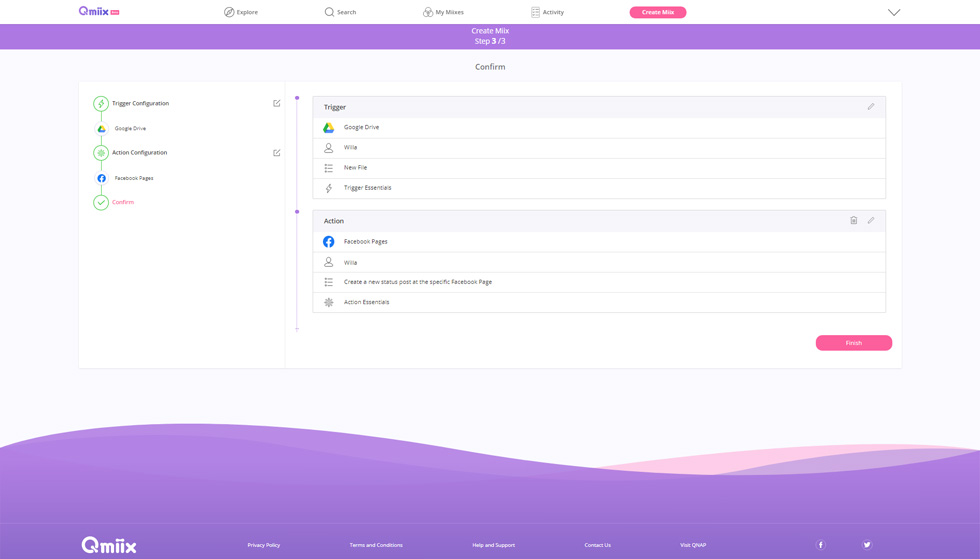Edit the Action Configuration step in sidebar
The image size is (980, 559).
(277, 153)
